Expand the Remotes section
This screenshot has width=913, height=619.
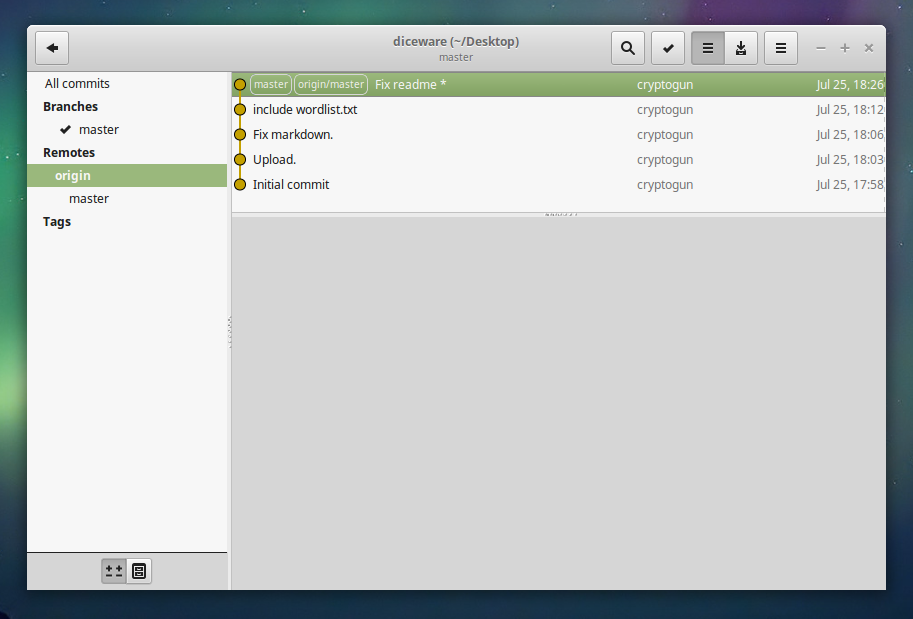69,152
